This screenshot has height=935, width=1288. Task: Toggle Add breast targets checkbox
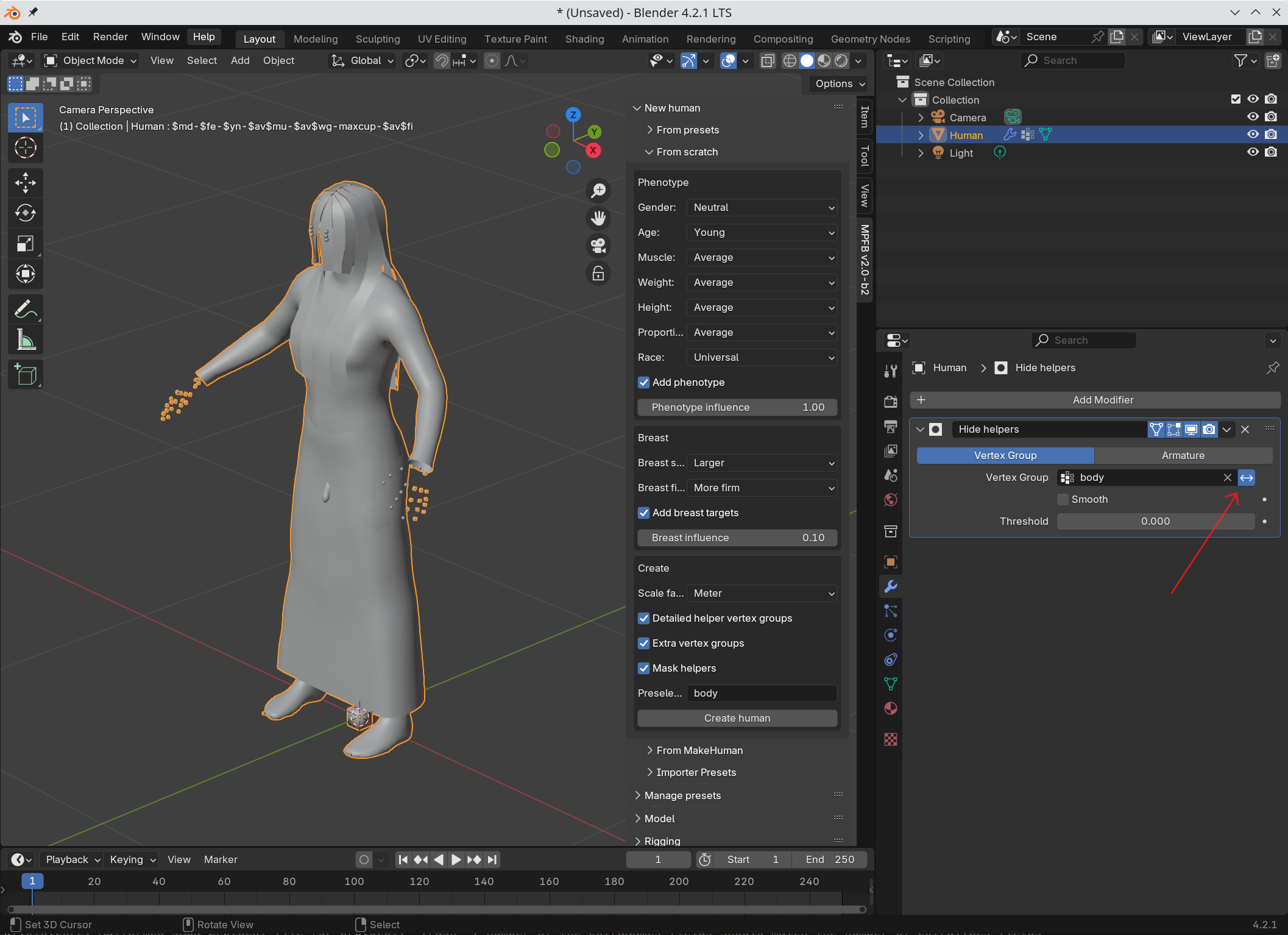click(x=643, y=513)
